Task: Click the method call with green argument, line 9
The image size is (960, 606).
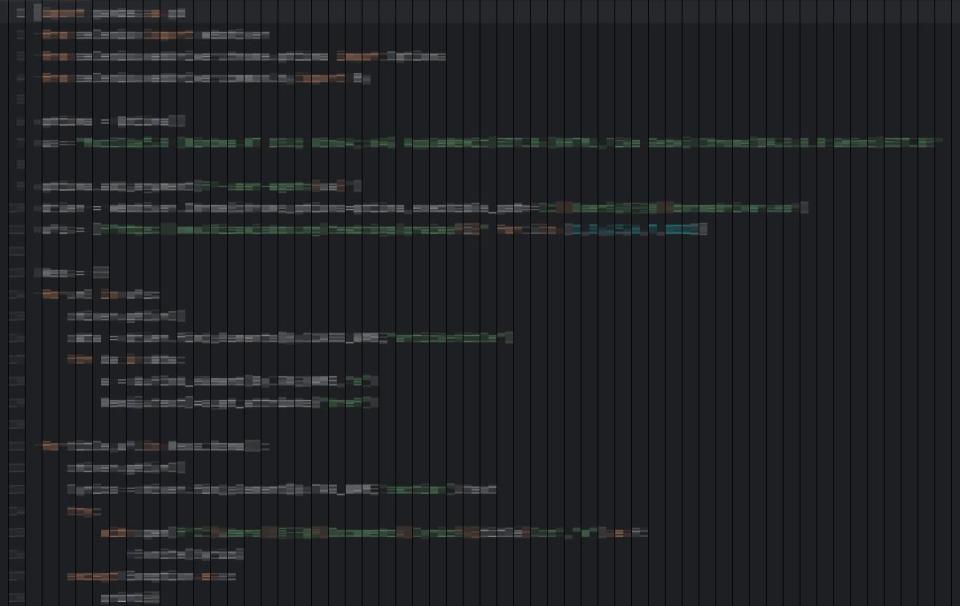Action: (200, 186)
